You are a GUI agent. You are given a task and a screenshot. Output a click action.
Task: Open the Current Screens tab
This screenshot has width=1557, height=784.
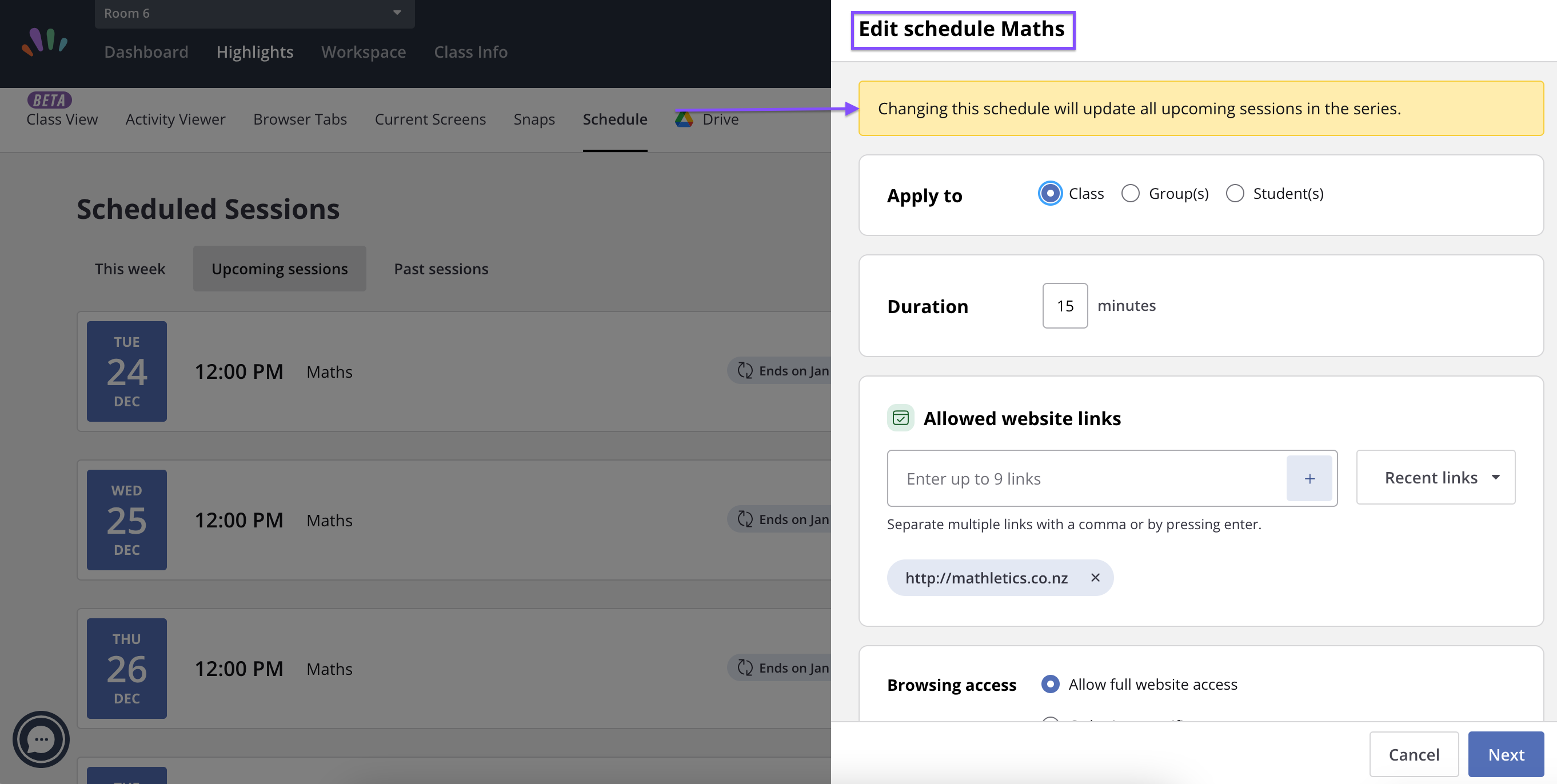(x=430, y=119)
